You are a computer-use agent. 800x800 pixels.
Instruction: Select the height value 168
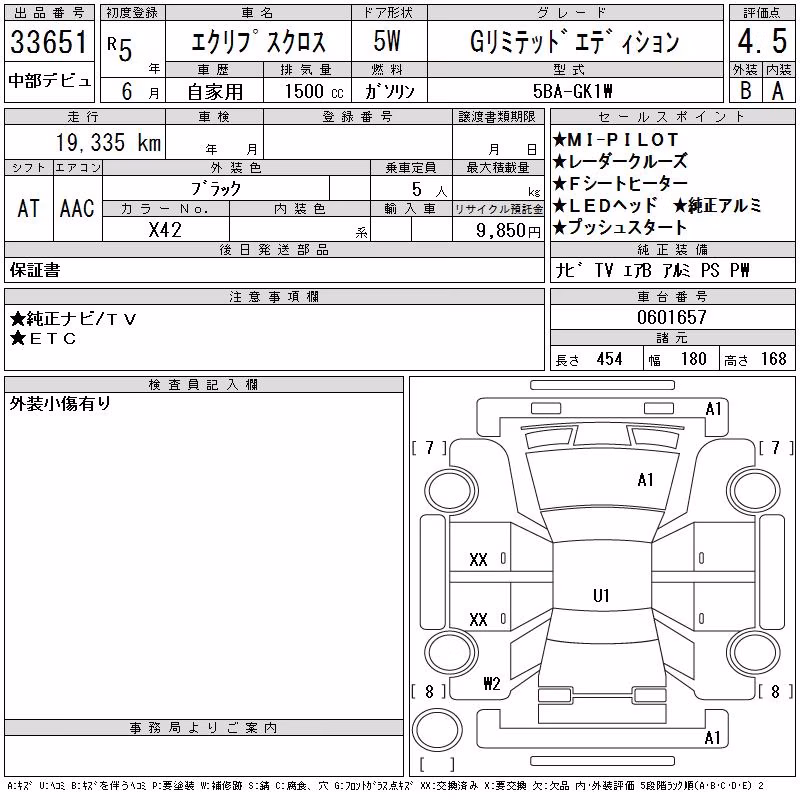coord(774,359)
